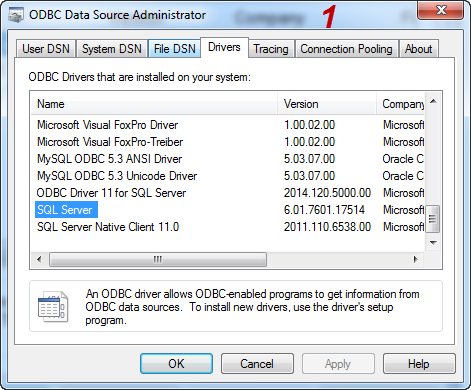
Task: Click the horizontal scrollbar thumb
Action: (x=158, y=259)
